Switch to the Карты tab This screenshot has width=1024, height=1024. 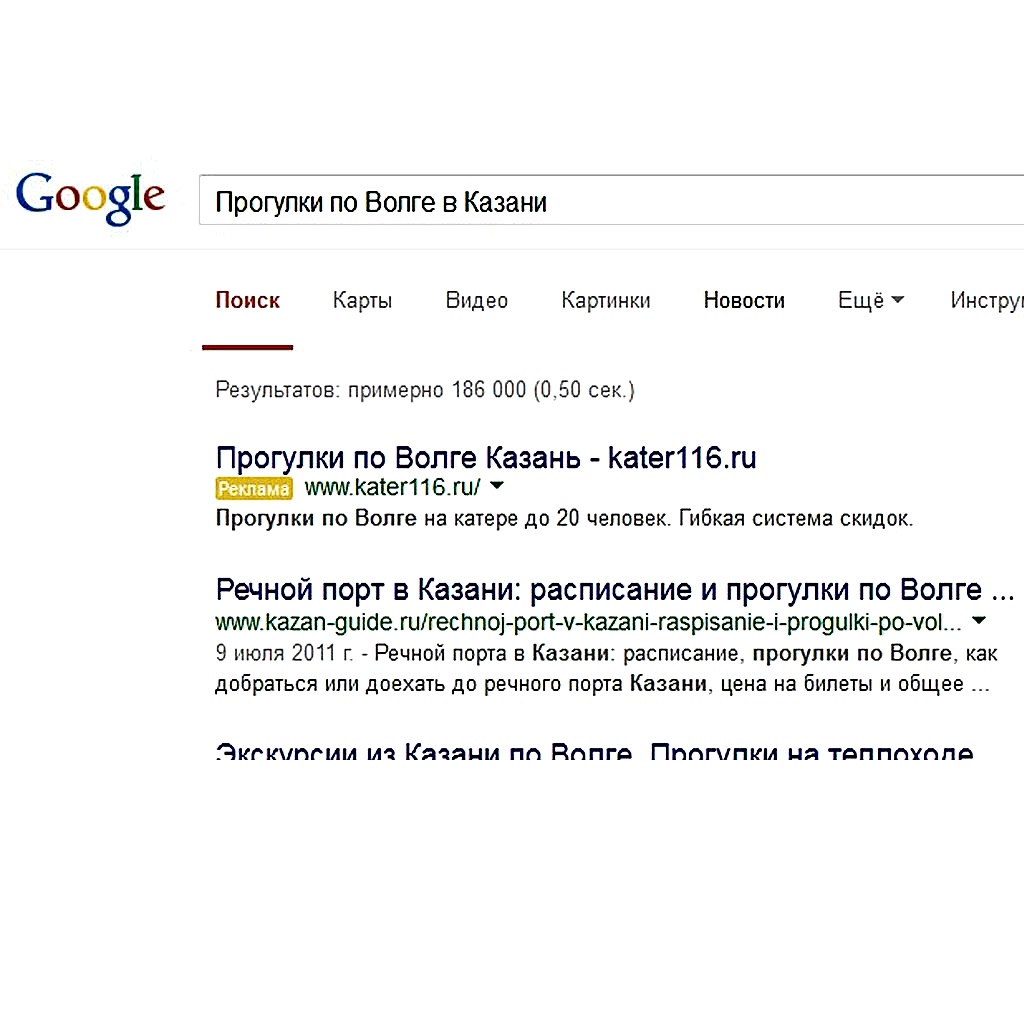coord(362,301)
